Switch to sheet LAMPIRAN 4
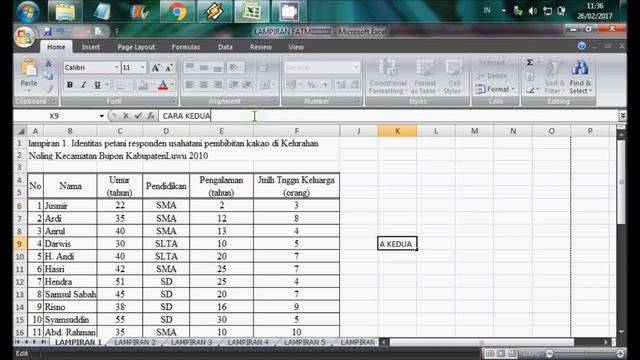This screenshot has width=640, height=360. pos(248,342)
